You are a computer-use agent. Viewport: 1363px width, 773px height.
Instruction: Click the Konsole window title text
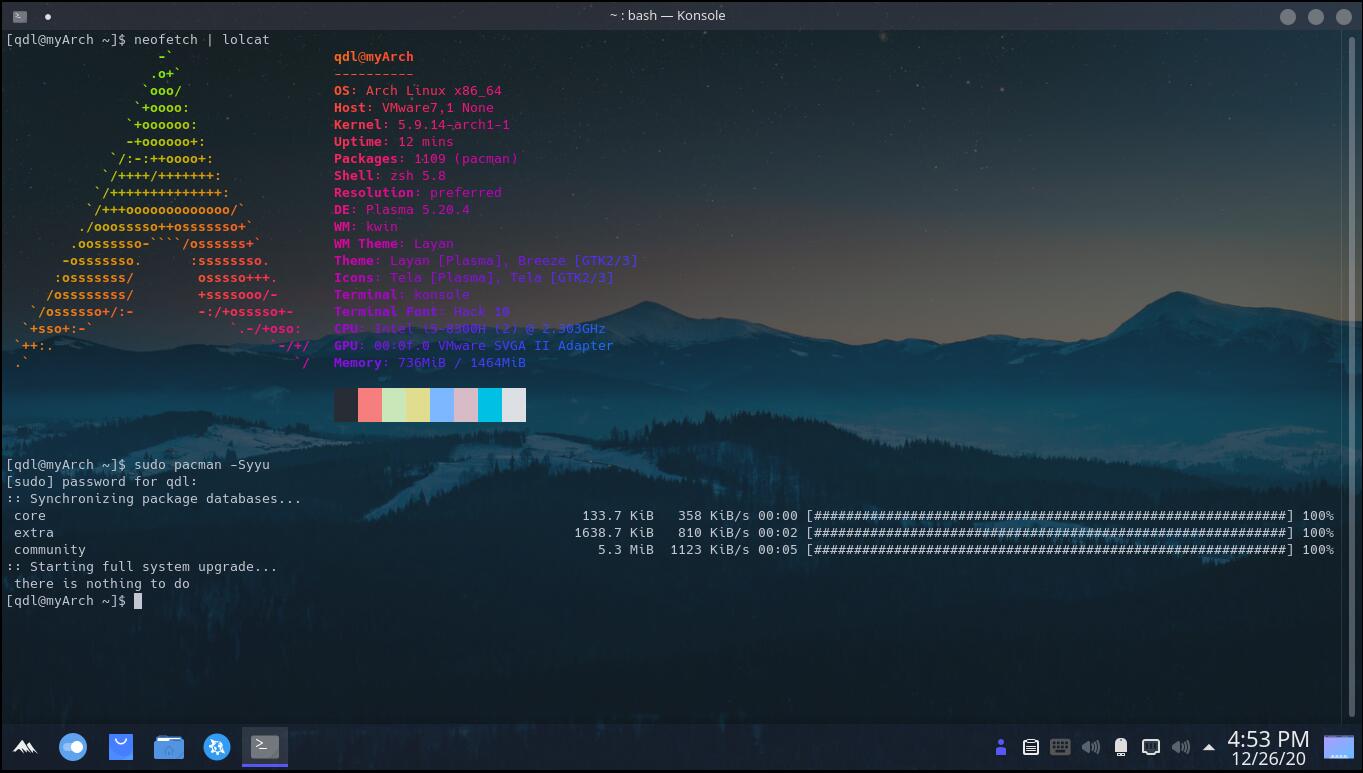click(x=667, y=16)
